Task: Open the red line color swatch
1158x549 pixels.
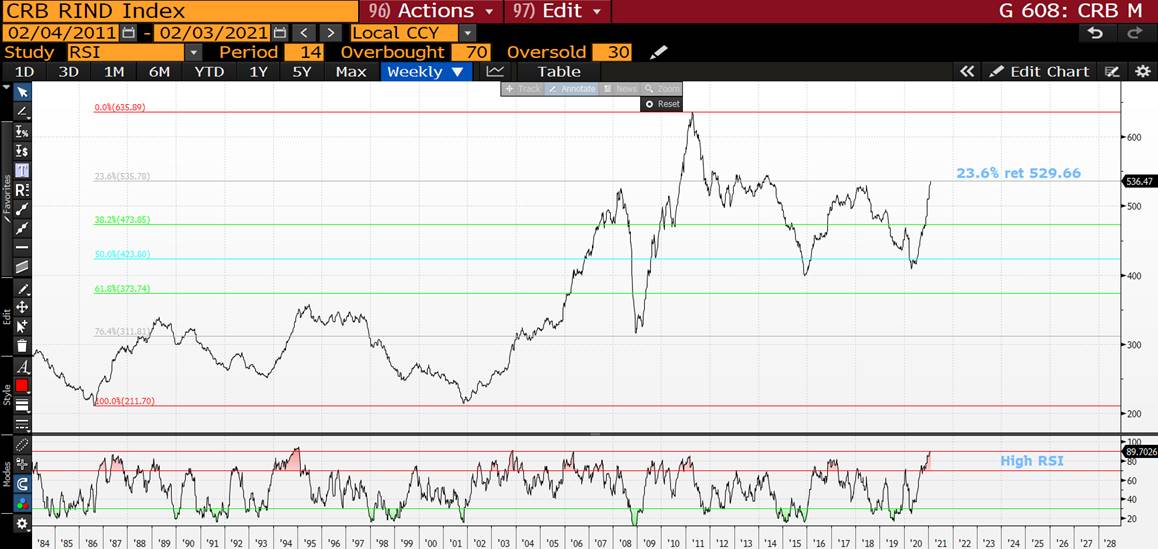Action: (x=22, y=386)
